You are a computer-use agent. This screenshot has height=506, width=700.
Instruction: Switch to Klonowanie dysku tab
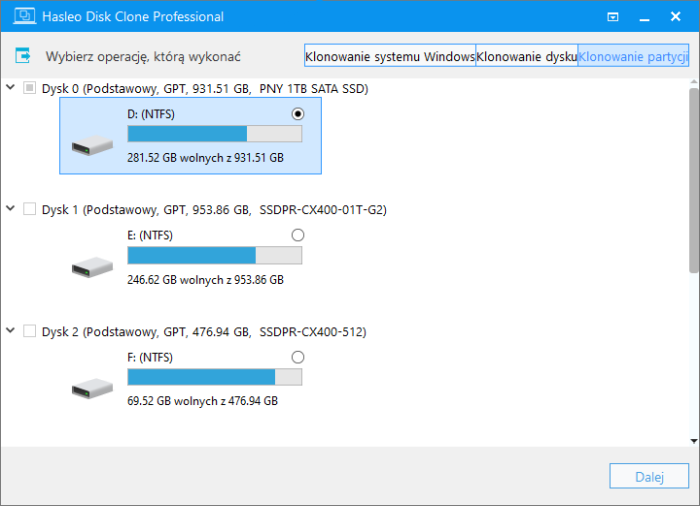pos(527,57)
